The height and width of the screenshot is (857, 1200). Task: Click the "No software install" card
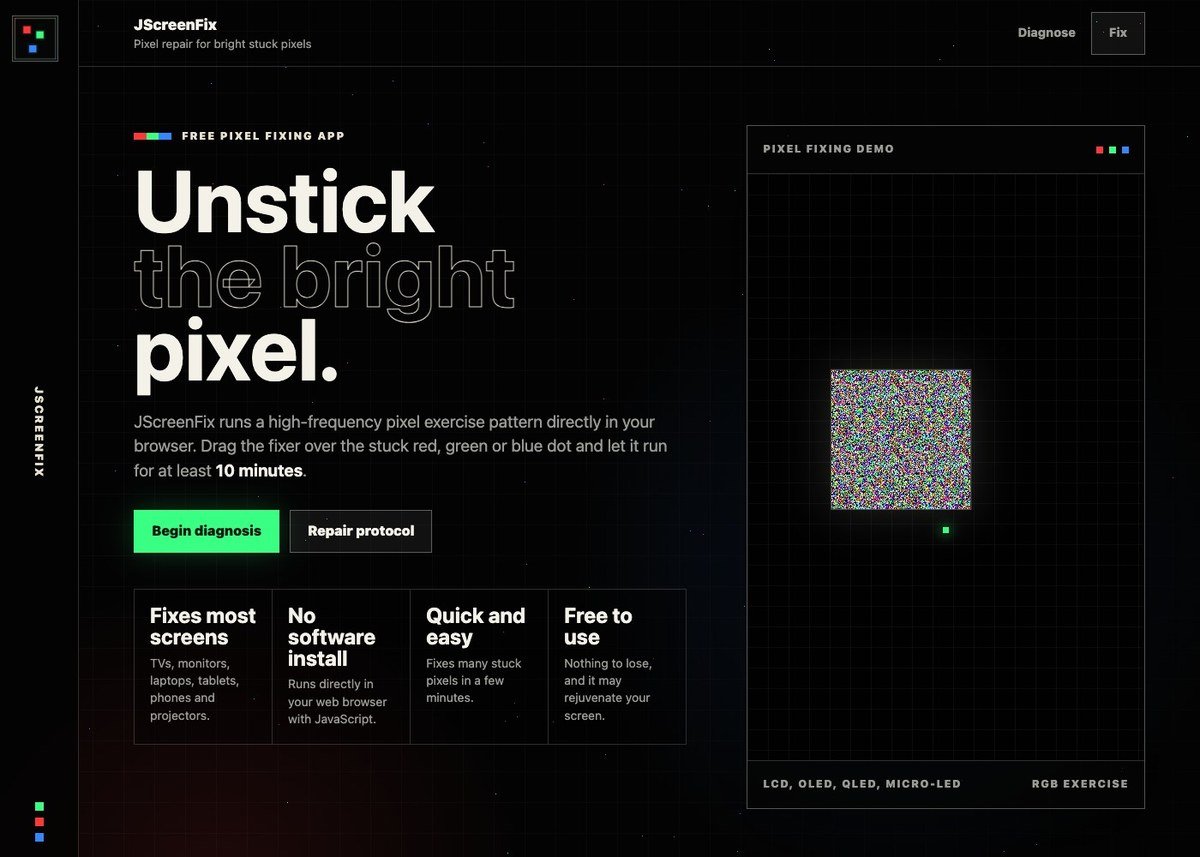(341, 666)
